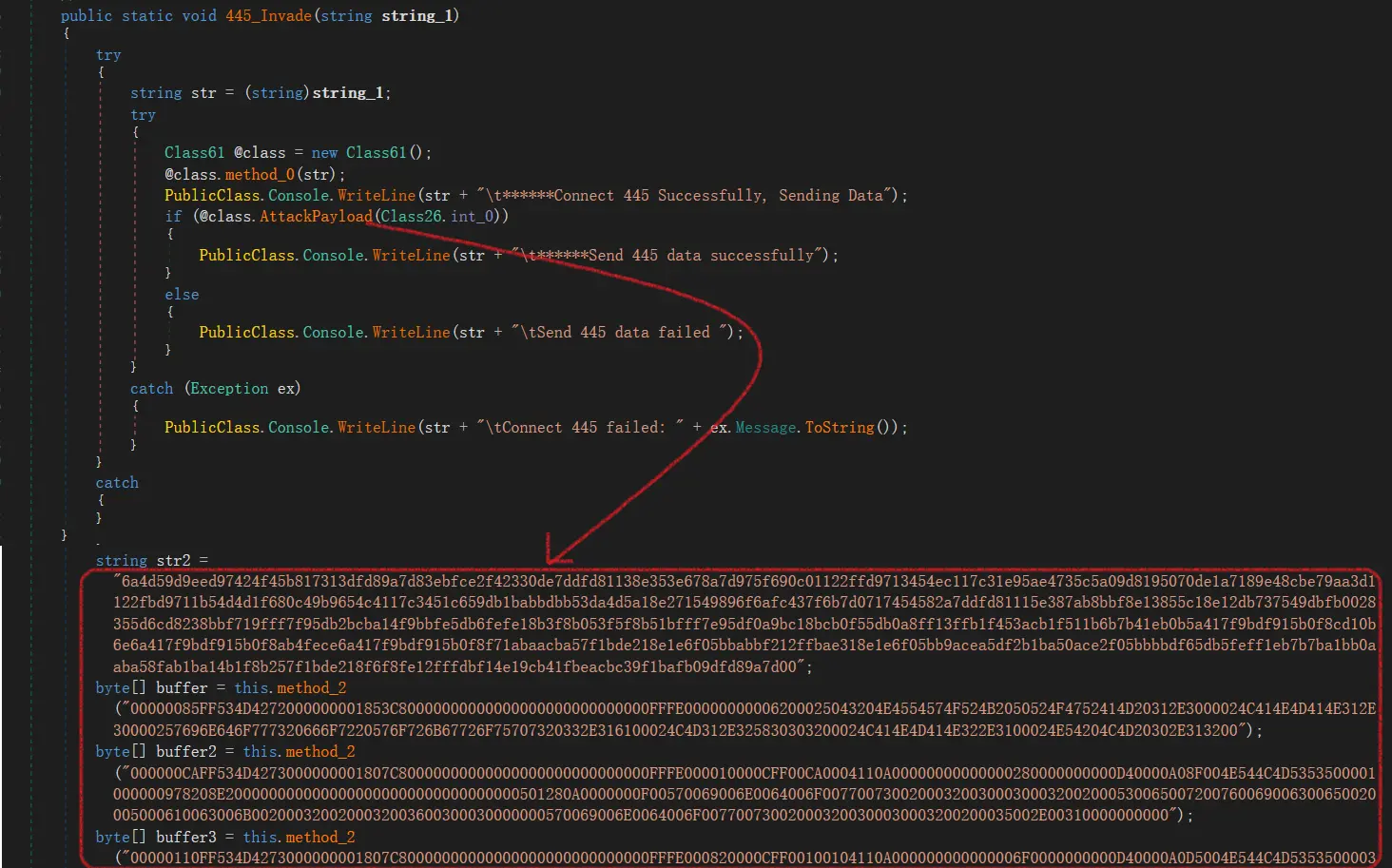Click hex line starting 000000CAFF534D42
Screen dimensions: 1392x868
(744, 774)
